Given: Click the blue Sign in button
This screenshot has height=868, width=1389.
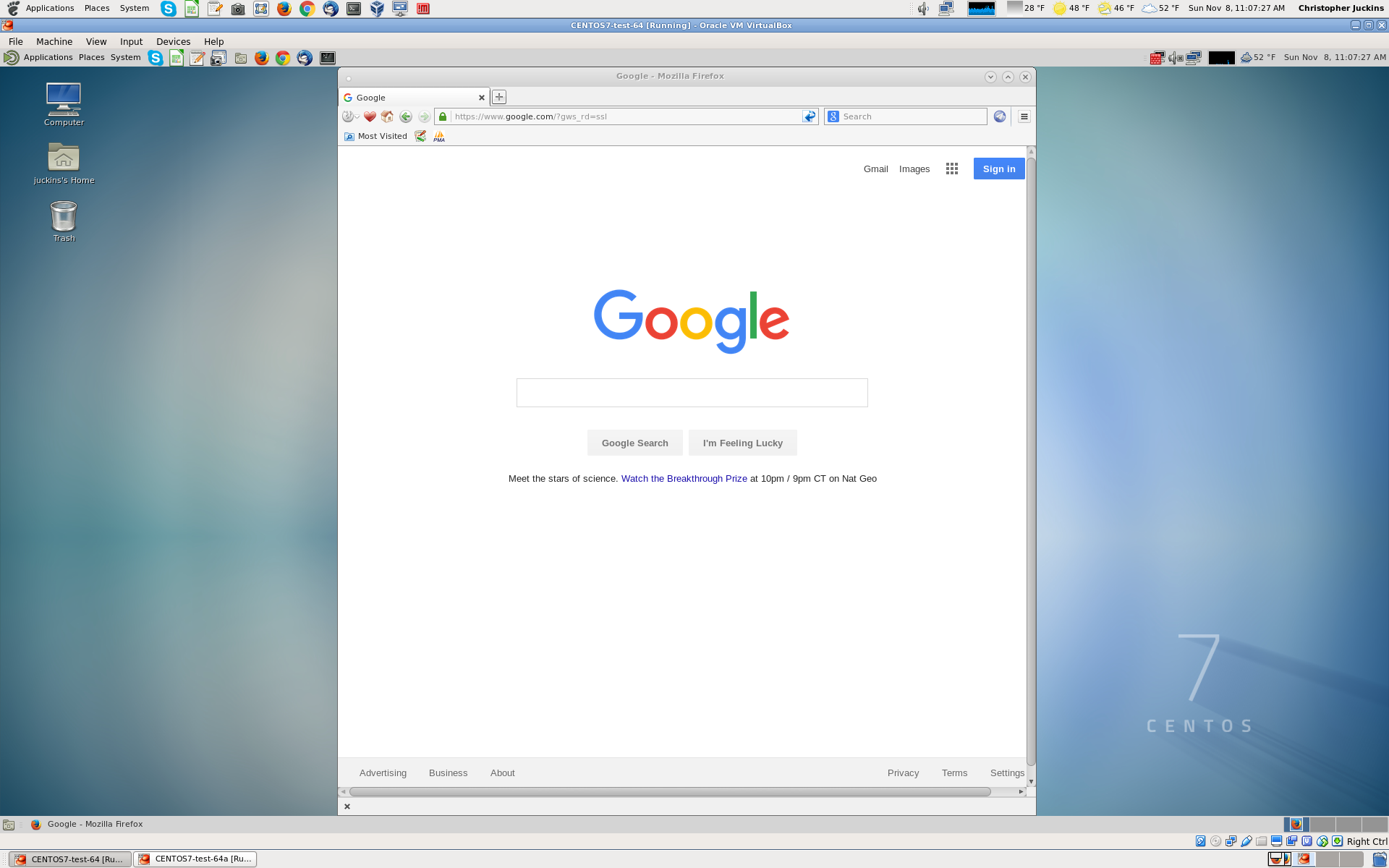Looking at the screenshot, I should coord(998,169).
